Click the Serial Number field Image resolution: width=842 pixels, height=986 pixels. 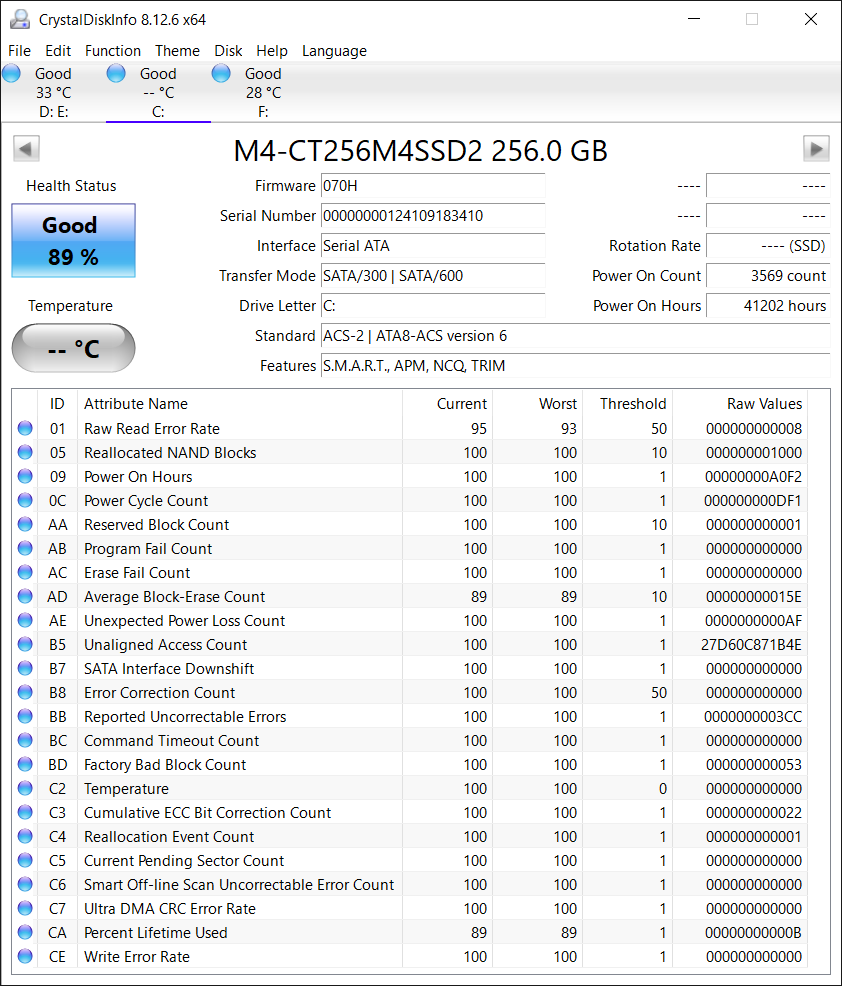(432, 216)
